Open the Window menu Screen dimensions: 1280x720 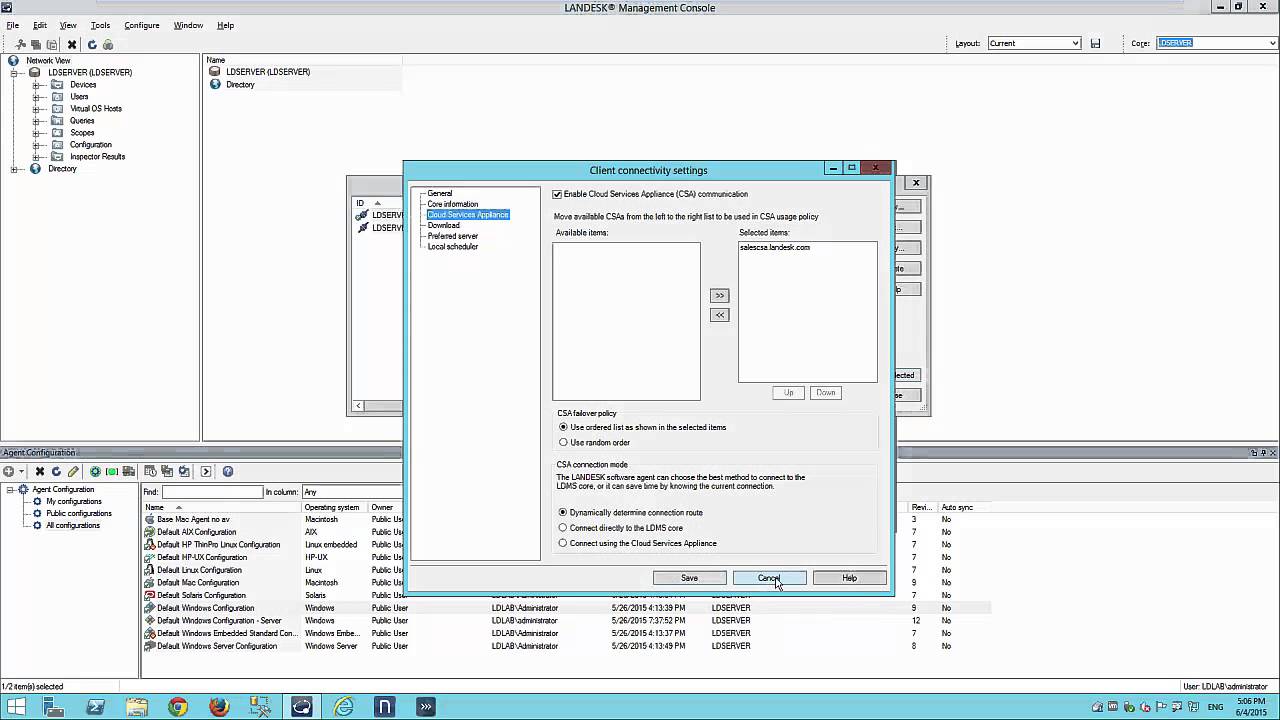tap(188, 25)
